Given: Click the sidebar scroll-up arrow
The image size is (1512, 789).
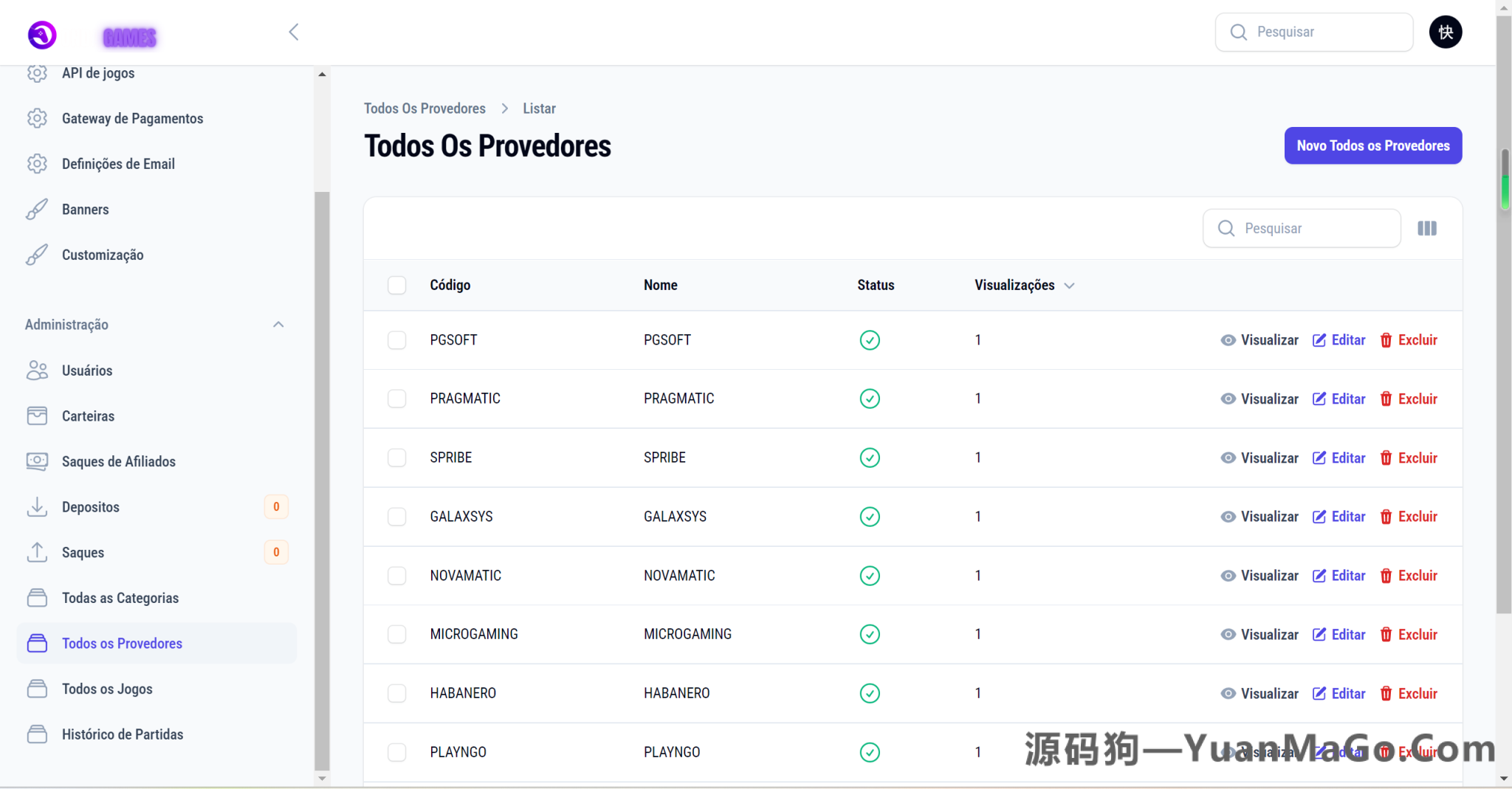Looking at the screenshot, I should click(322, 75).
